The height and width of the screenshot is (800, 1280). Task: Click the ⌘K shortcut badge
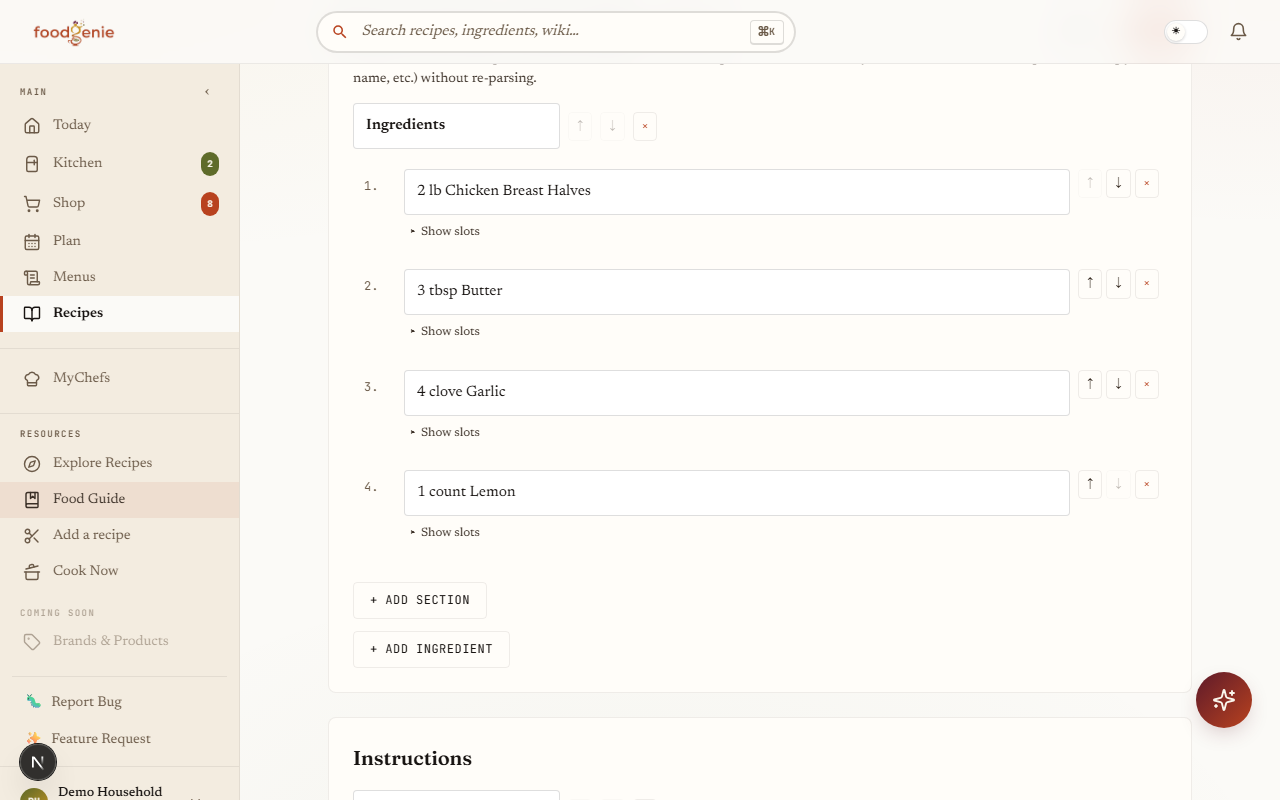pos(766,32)
